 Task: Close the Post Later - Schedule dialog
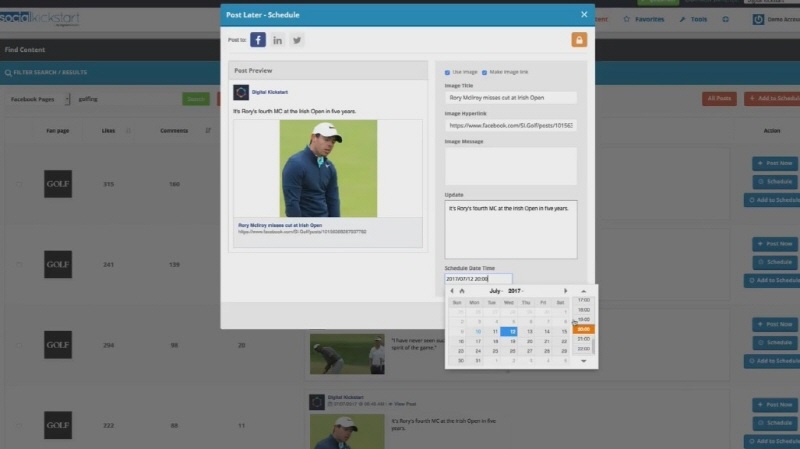(584, 14)
